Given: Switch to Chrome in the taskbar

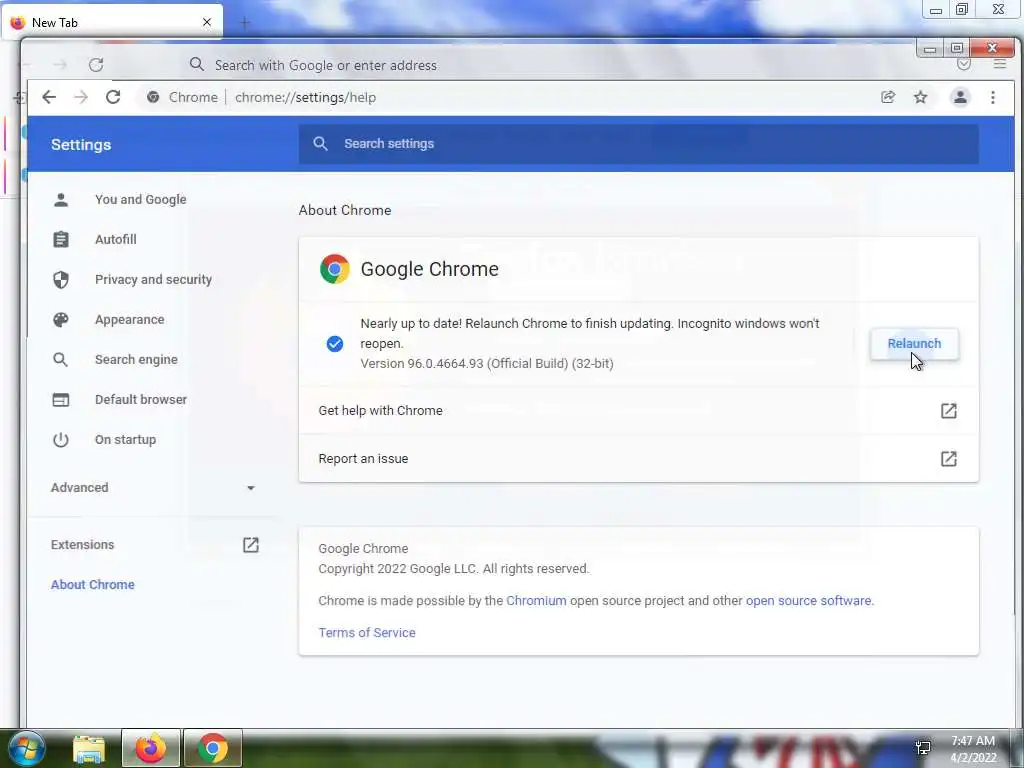Looking at the screenshot, I should pyautogui.click(x=213, y=748).
